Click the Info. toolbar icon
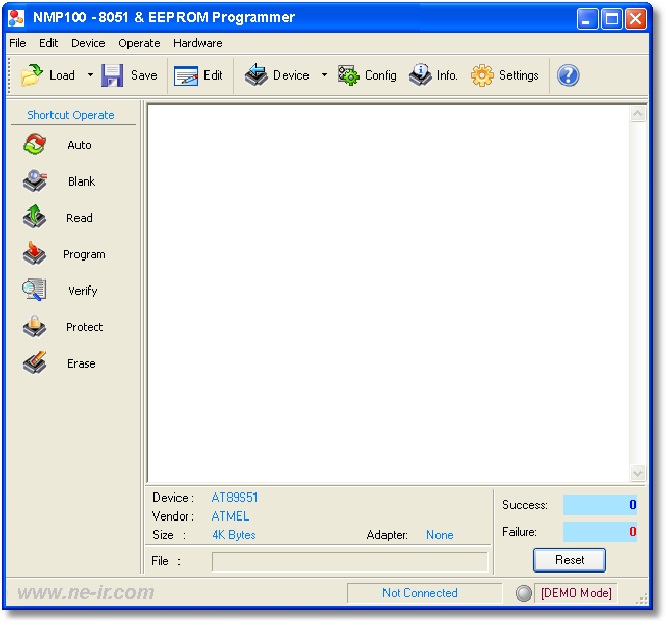 [420, 75]
